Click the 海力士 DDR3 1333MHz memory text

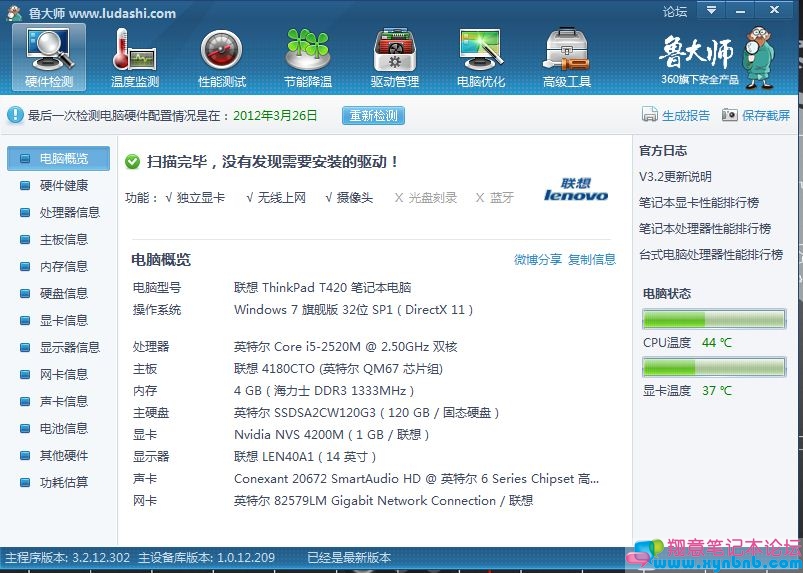click(324, 391)
